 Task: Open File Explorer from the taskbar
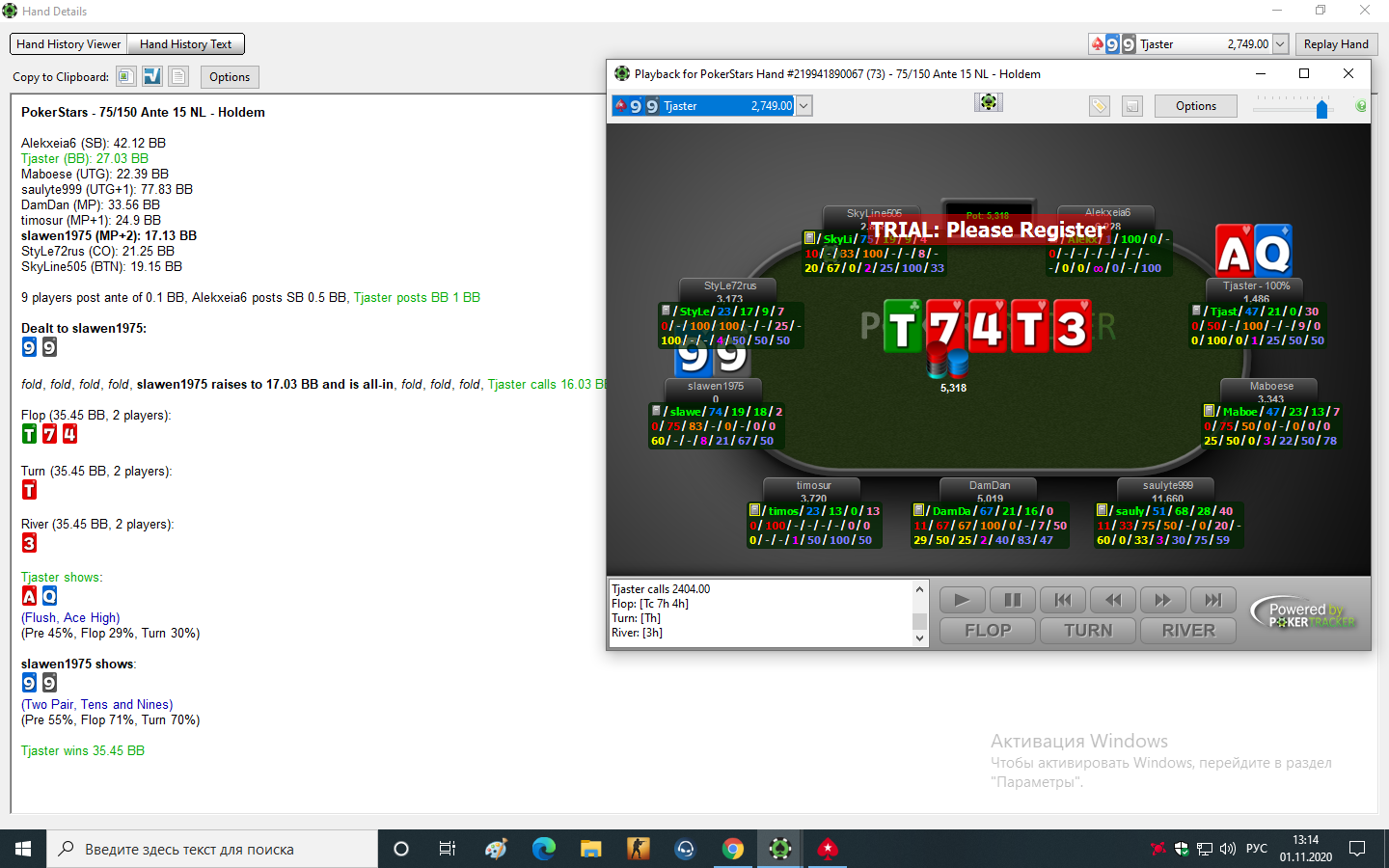tap(590, 849)
